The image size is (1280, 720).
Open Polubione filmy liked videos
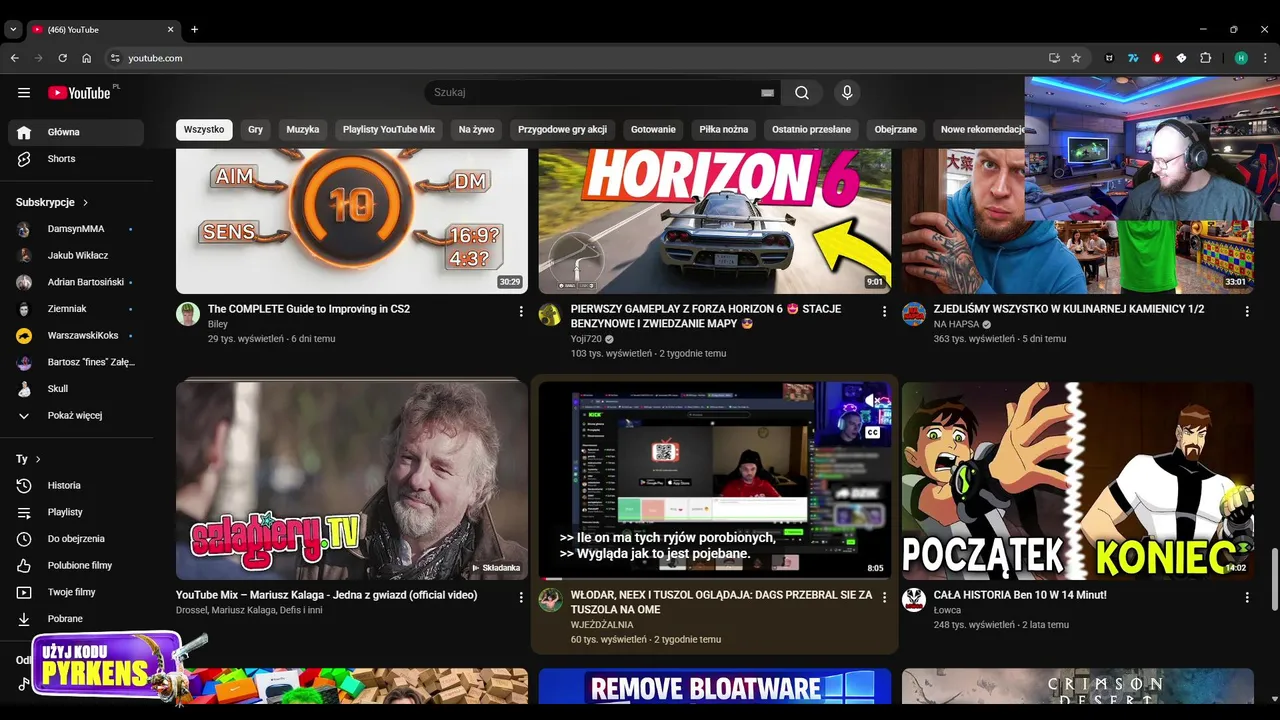coord(76,566)
